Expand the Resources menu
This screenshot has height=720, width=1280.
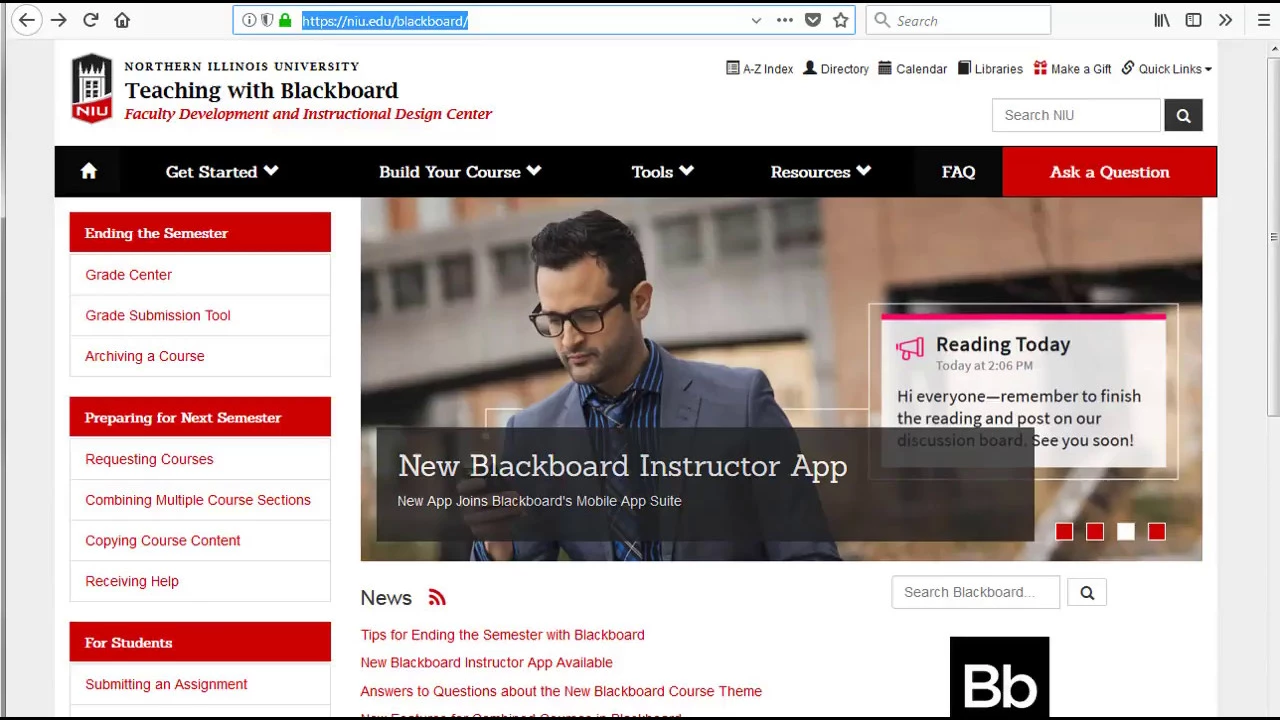pos(820,172)
